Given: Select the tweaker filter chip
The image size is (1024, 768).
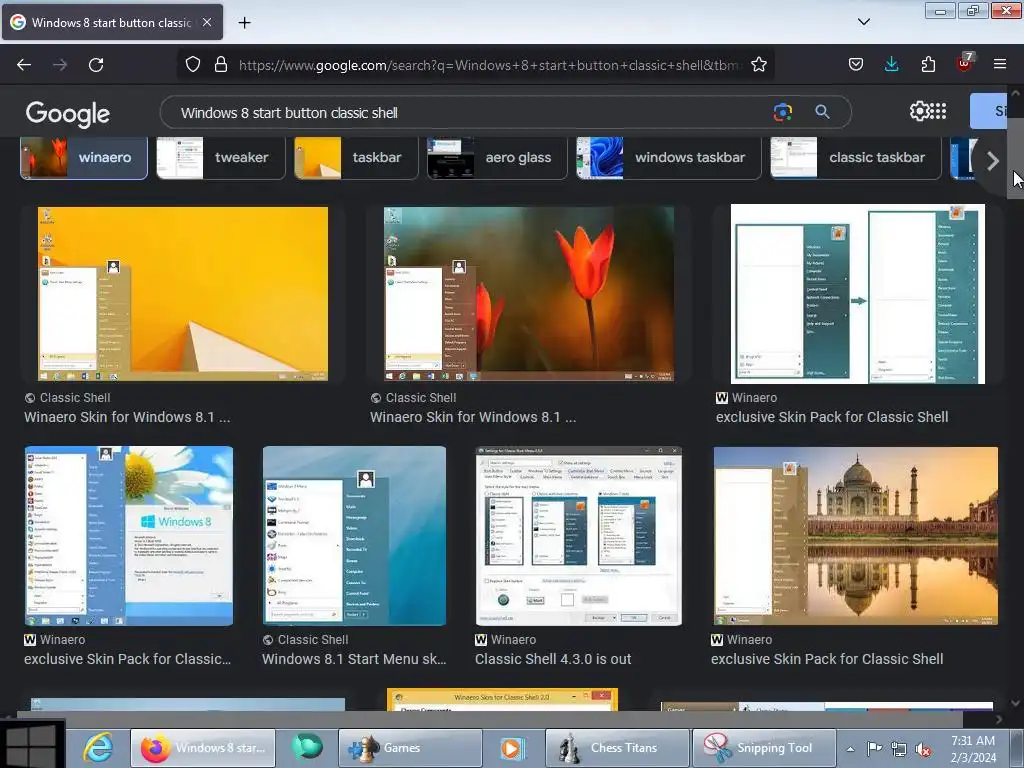Looking at the screenshot, I should click(x=221, y=157).
